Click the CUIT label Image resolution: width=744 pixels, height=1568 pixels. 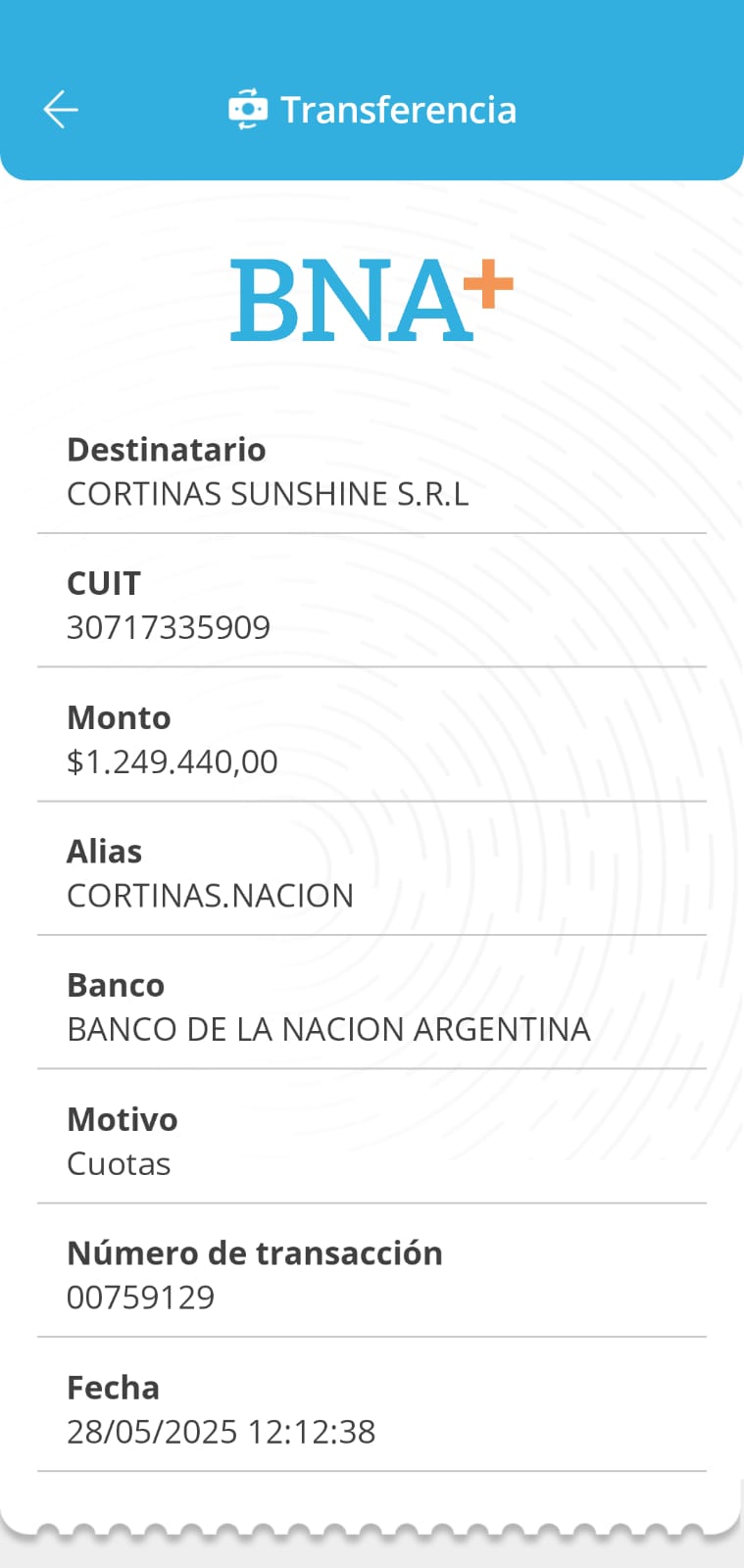tap(104, 583)
